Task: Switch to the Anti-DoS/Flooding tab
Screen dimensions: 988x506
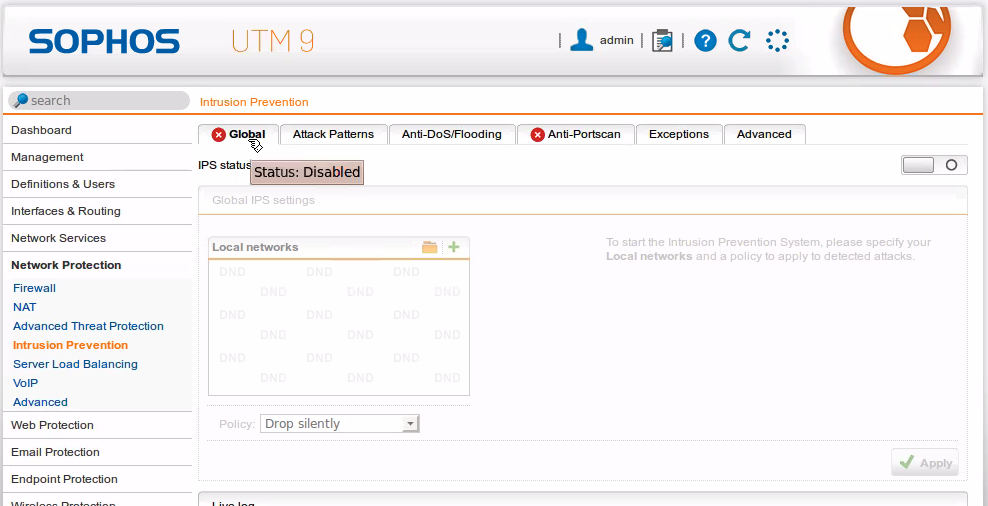Action: click(452, 134)
